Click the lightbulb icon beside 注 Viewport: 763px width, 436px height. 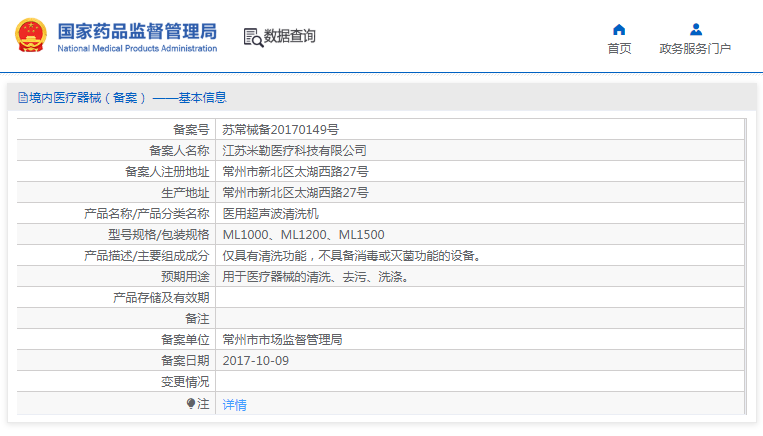coord(191,403)
